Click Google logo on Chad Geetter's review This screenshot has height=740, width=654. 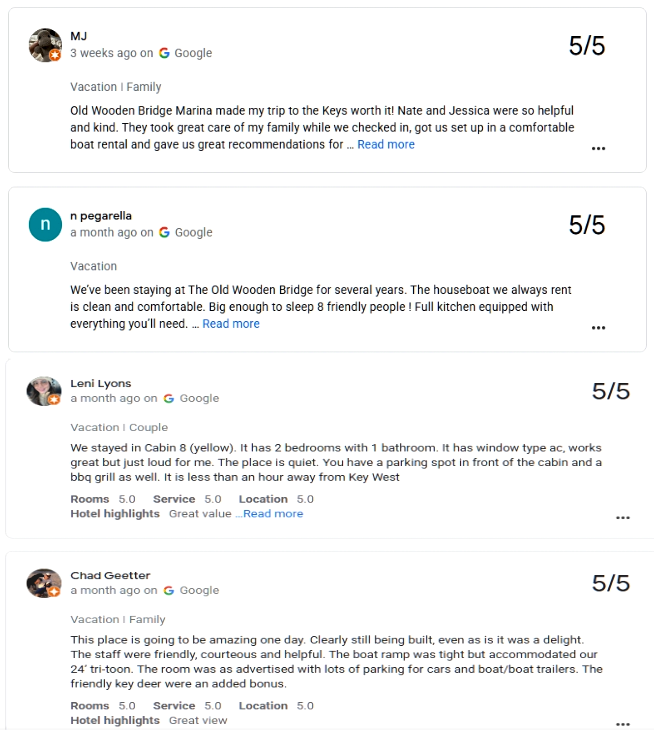coord(169,590)
